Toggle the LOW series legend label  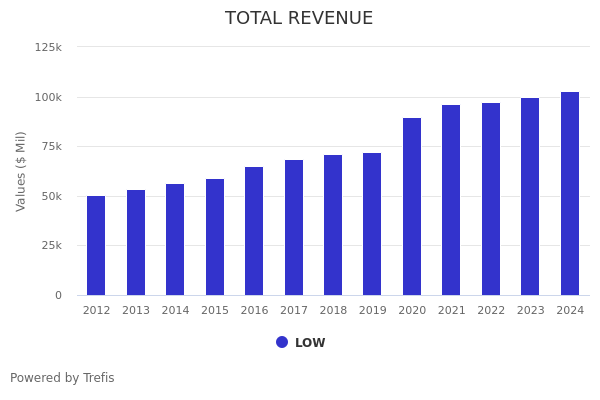point(310,343)
